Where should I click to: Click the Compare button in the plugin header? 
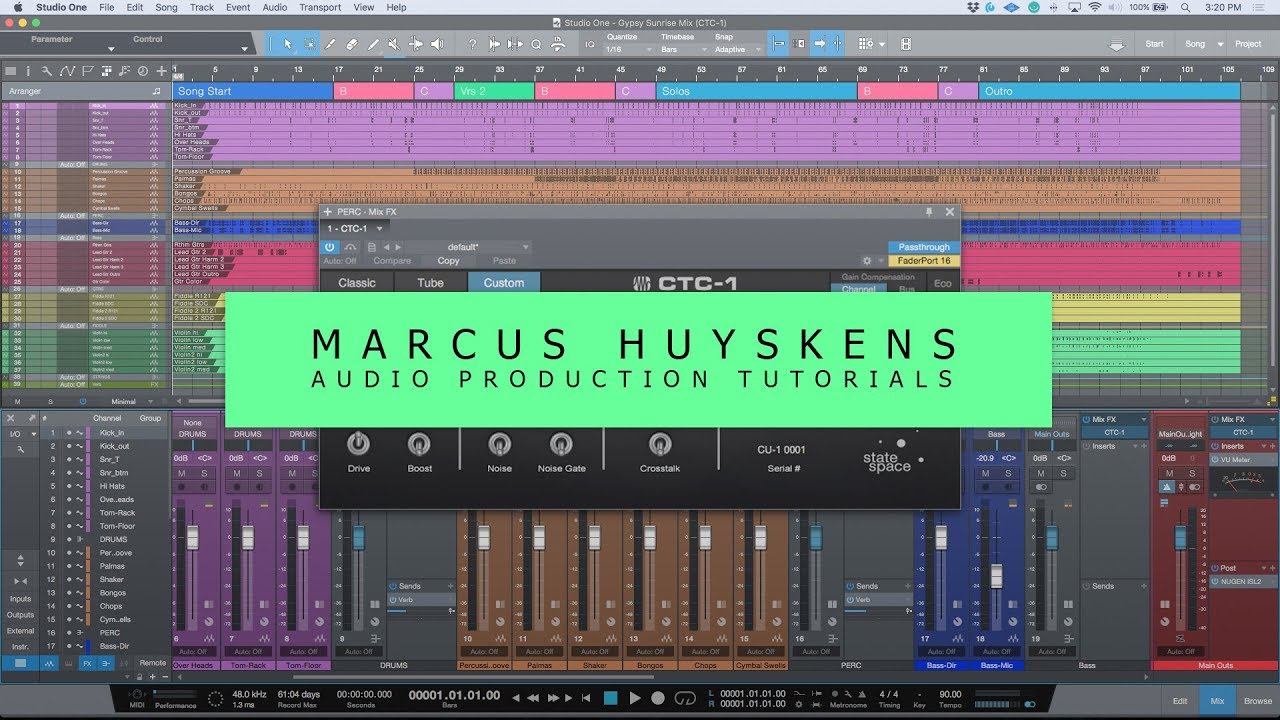coord(392,261)
